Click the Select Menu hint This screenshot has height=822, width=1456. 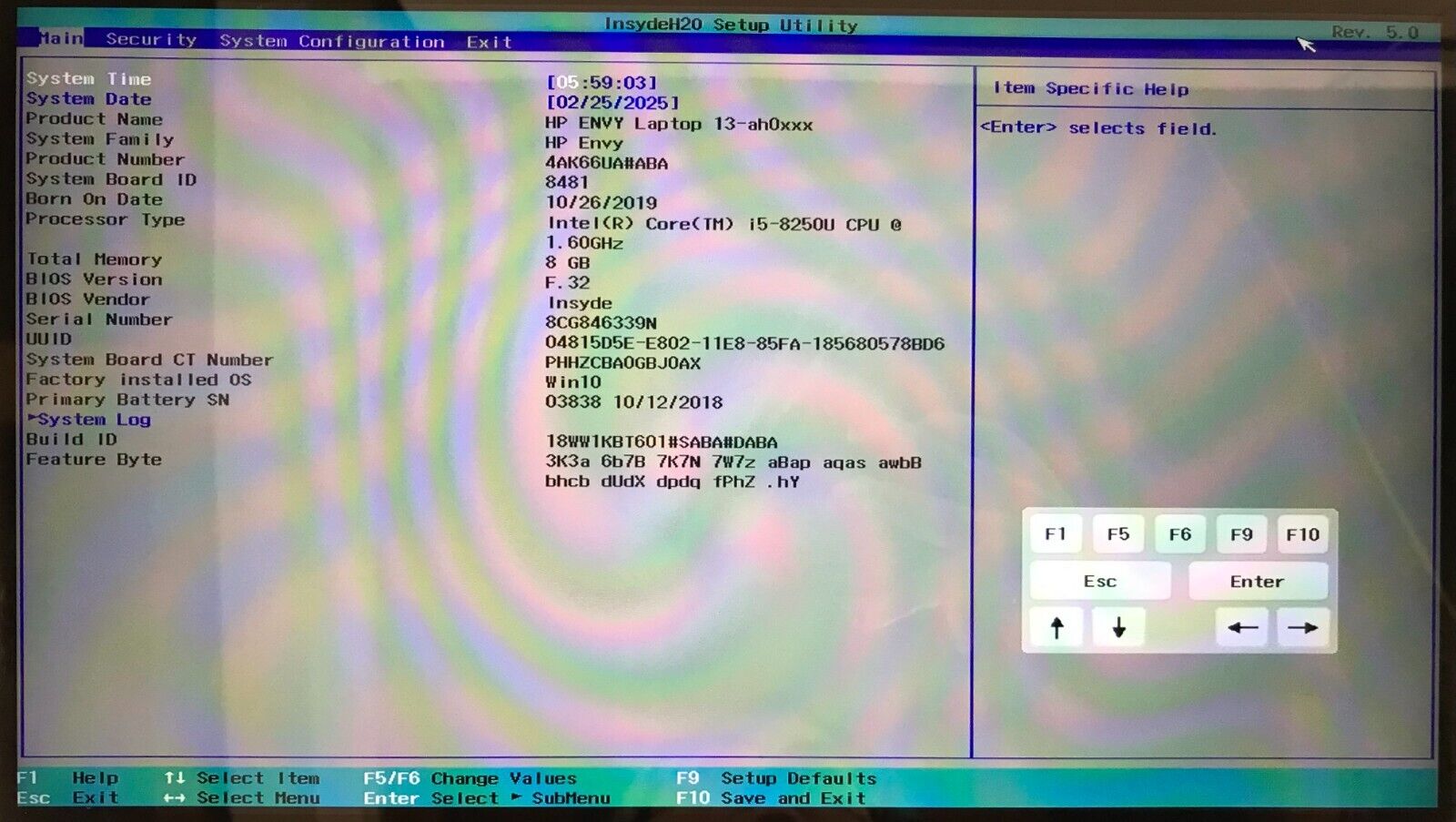click(242, 798)
